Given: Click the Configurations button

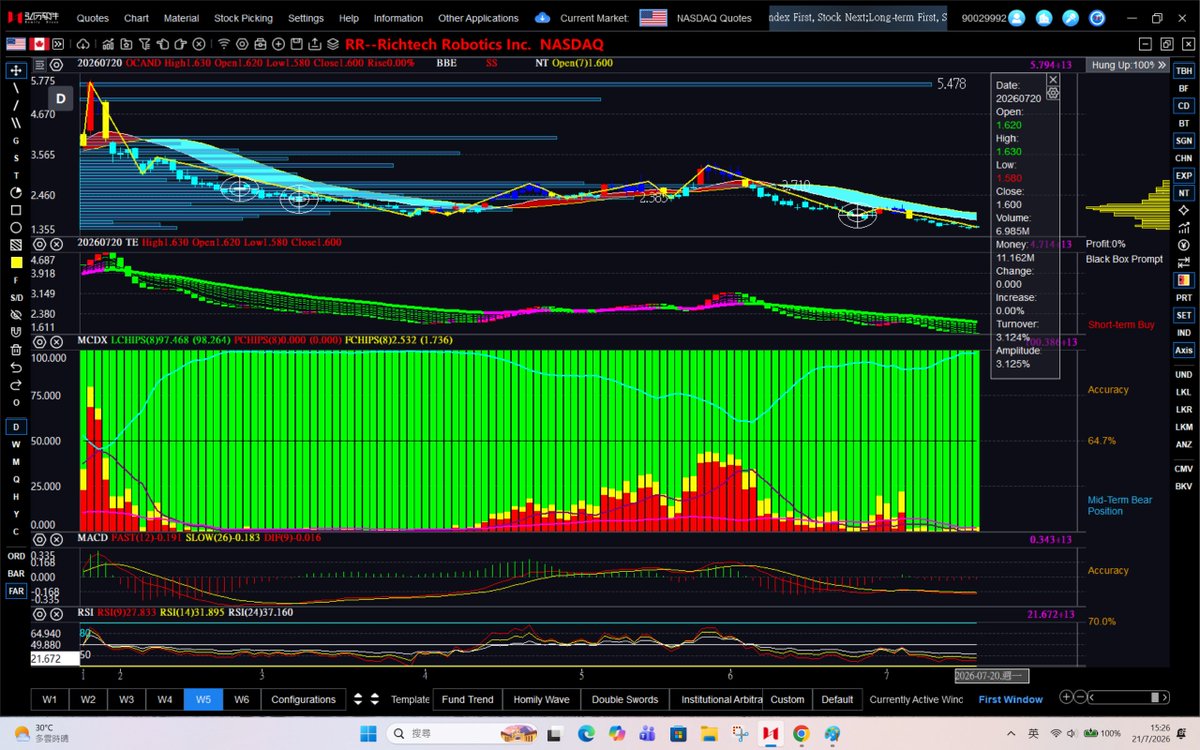Looking at the screenshot, I should [x=303, y=699].
